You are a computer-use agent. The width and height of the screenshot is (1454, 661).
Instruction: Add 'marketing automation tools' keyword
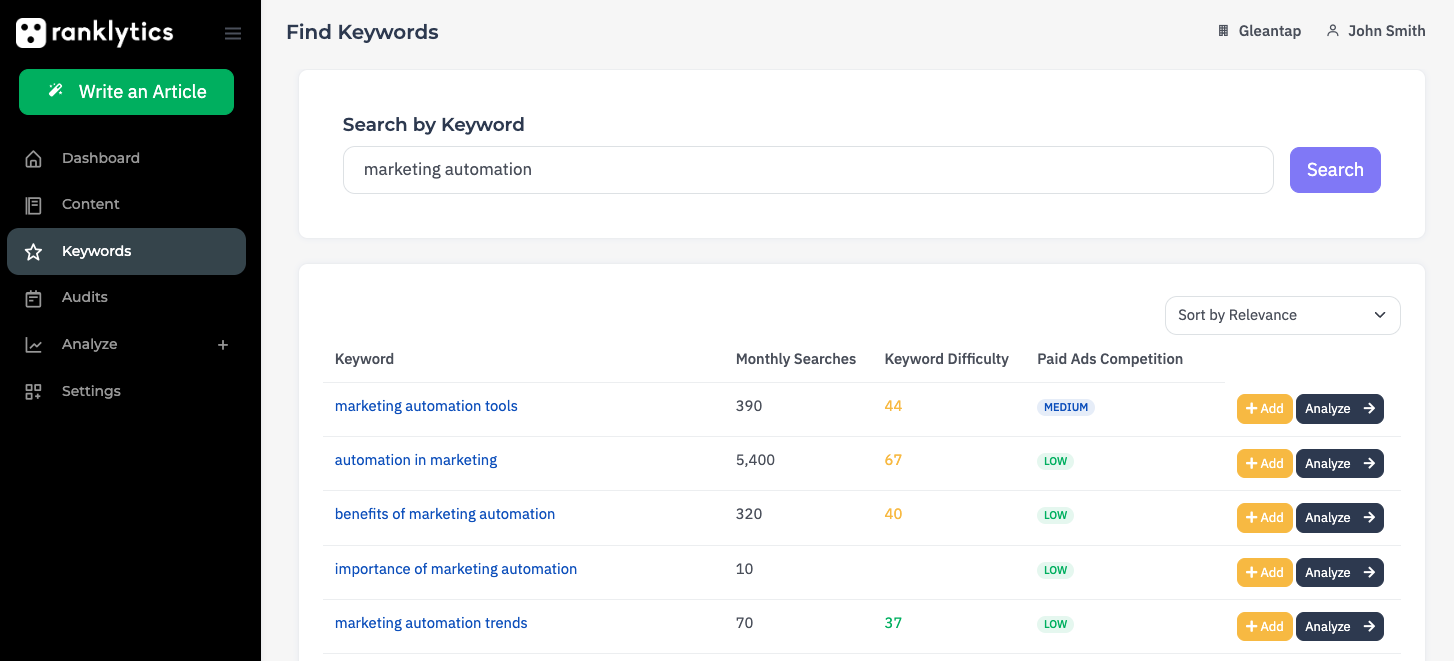[1264, 409]
